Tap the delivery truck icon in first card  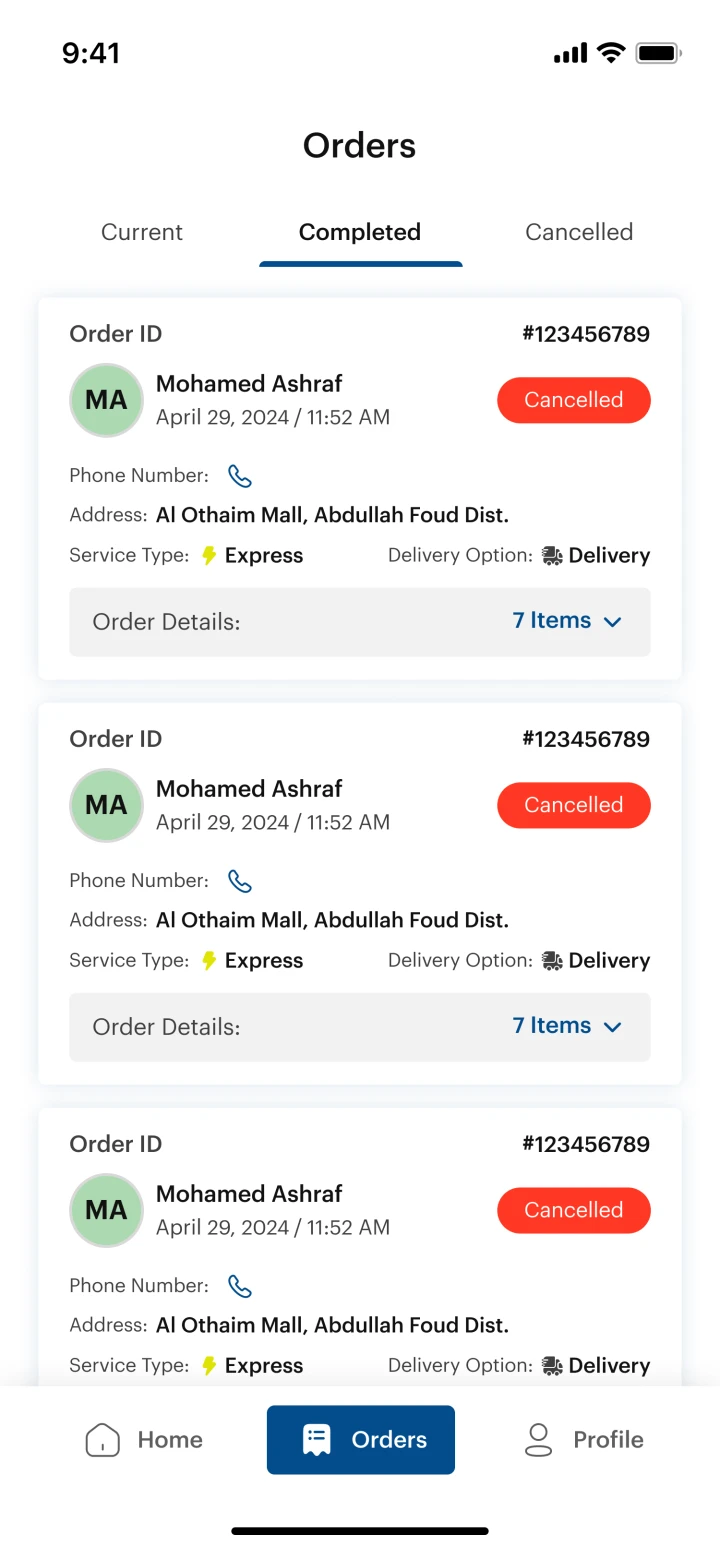click(x=552, y=556)
